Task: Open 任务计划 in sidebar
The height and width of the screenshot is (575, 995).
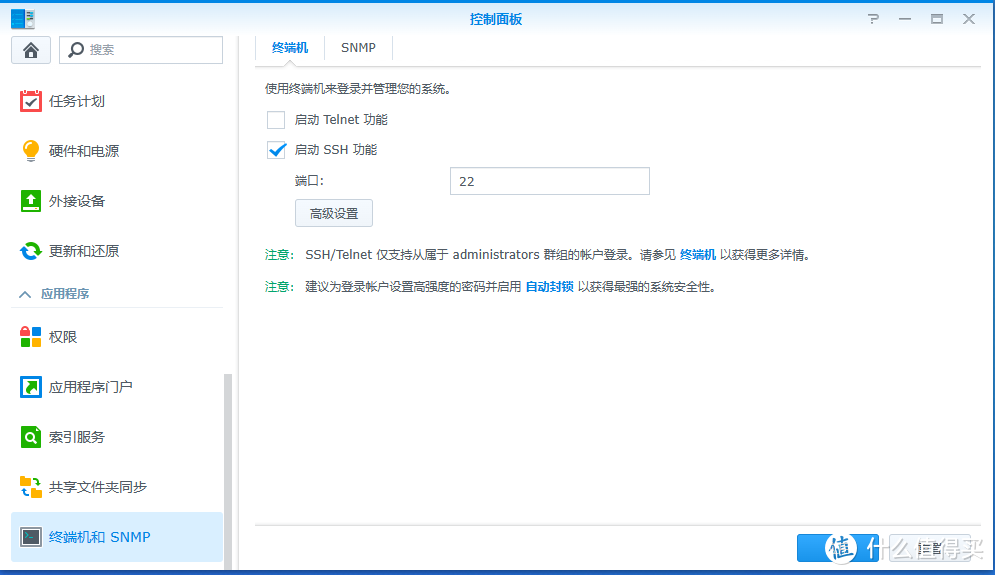Action: (117, 101)
